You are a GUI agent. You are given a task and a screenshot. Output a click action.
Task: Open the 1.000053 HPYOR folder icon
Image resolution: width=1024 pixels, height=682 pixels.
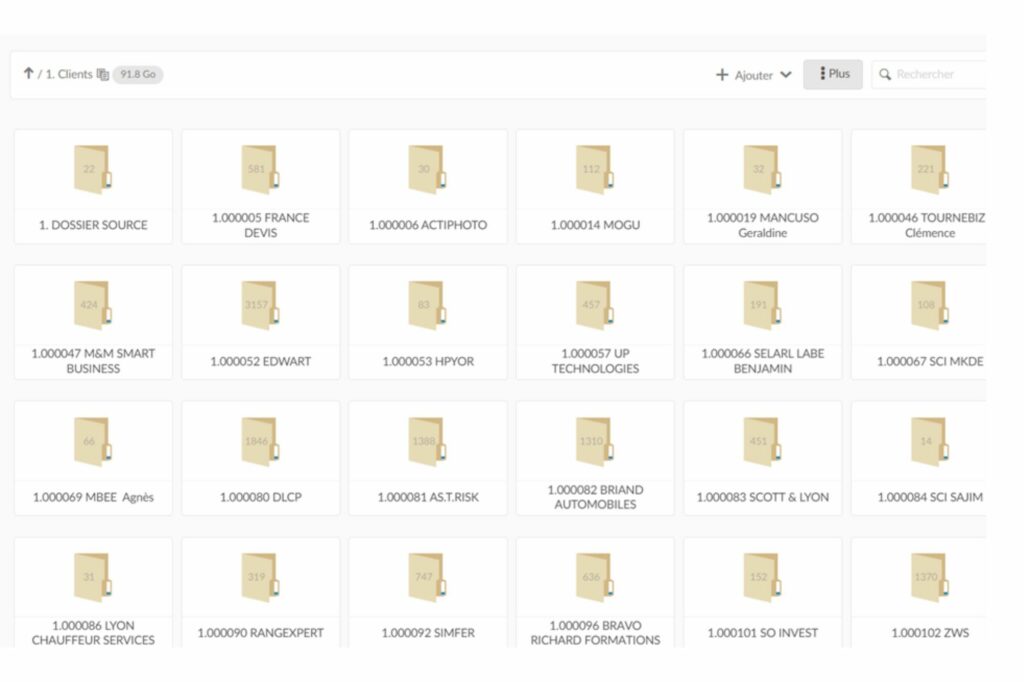tap(427, 305)
